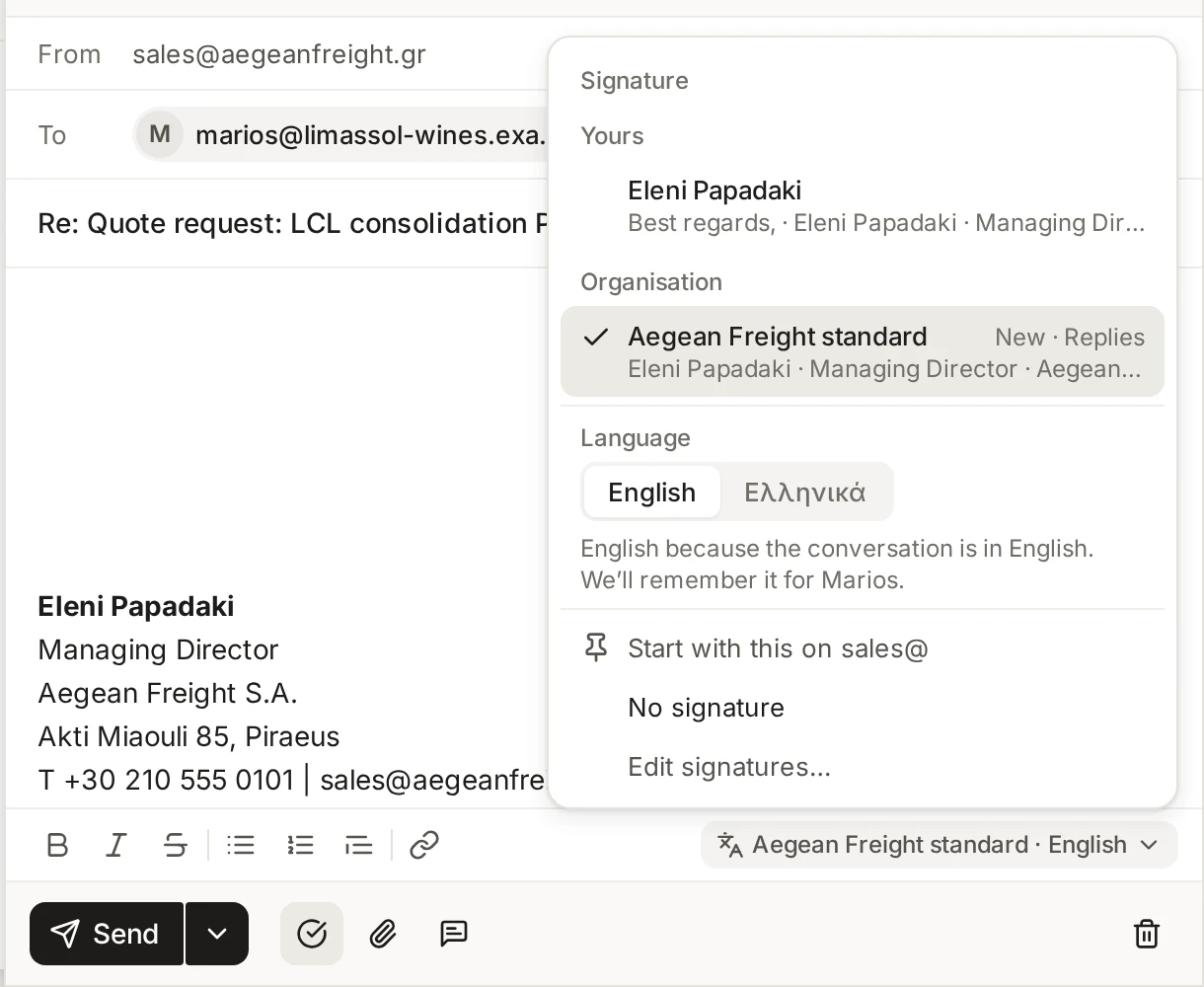Image resolution: width=1204 pixels, height=987 pixels.
Task: Toggle bold formatting
Action: [x=57, y=845]
